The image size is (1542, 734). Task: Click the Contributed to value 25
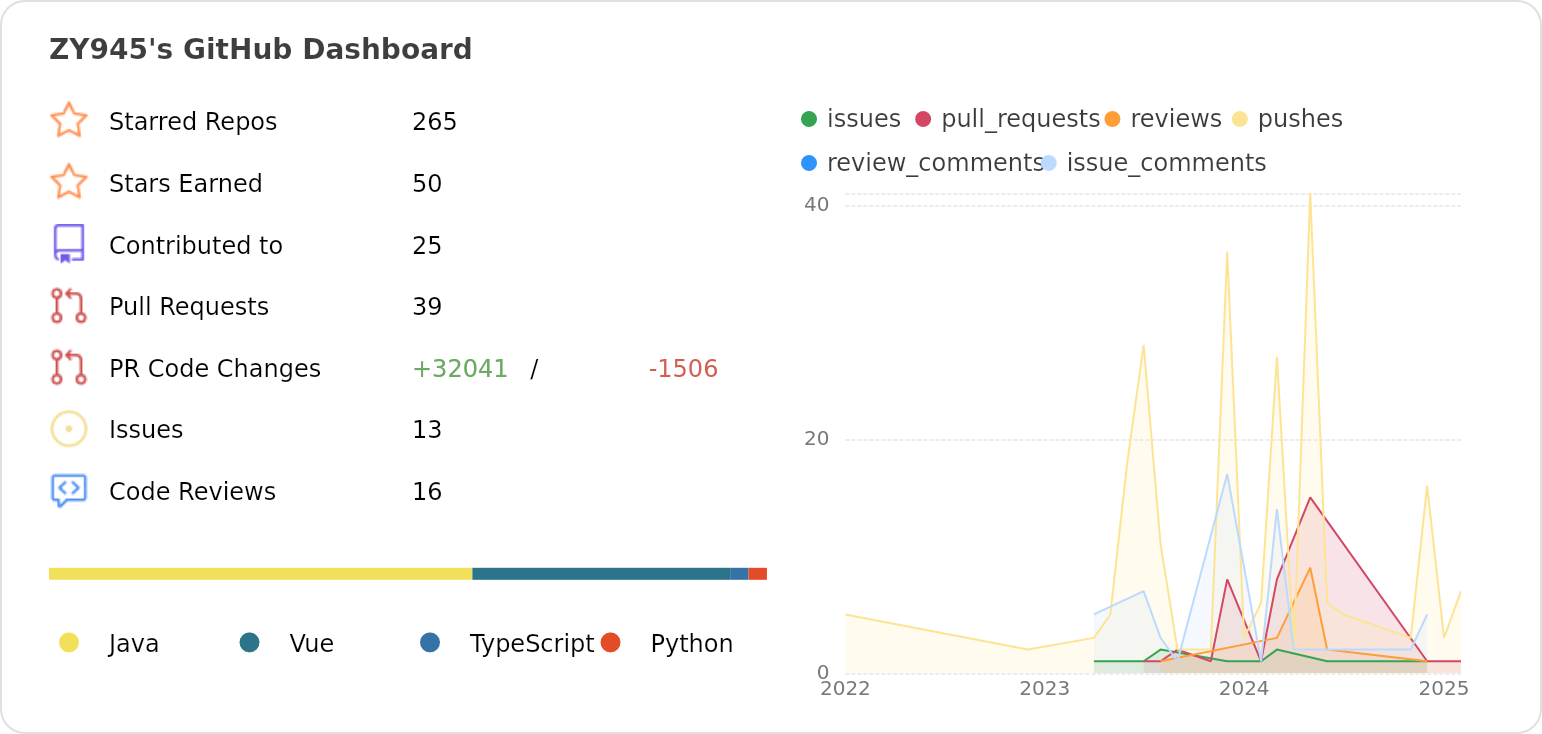[427, 246]
